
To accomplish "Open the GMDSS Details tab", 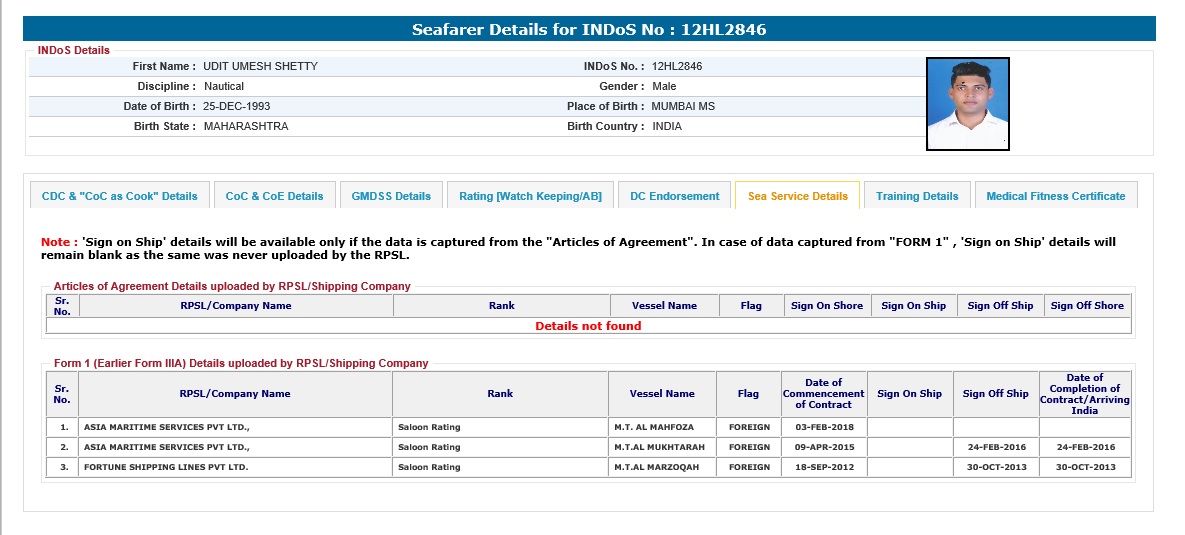I will point(391,196).
